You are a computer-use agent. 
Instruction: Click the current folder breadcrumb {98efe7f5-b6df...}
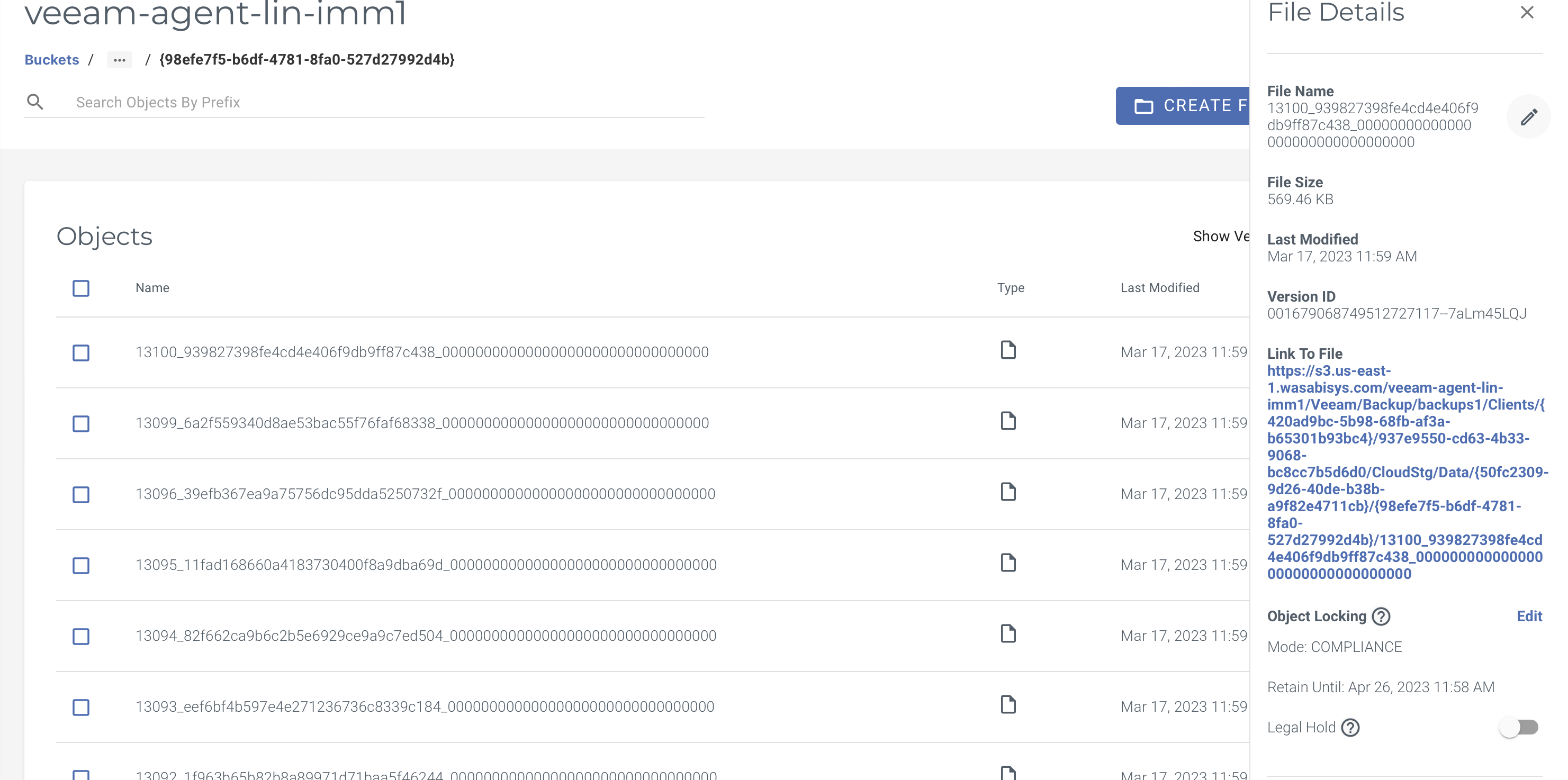tap(307, 60)
